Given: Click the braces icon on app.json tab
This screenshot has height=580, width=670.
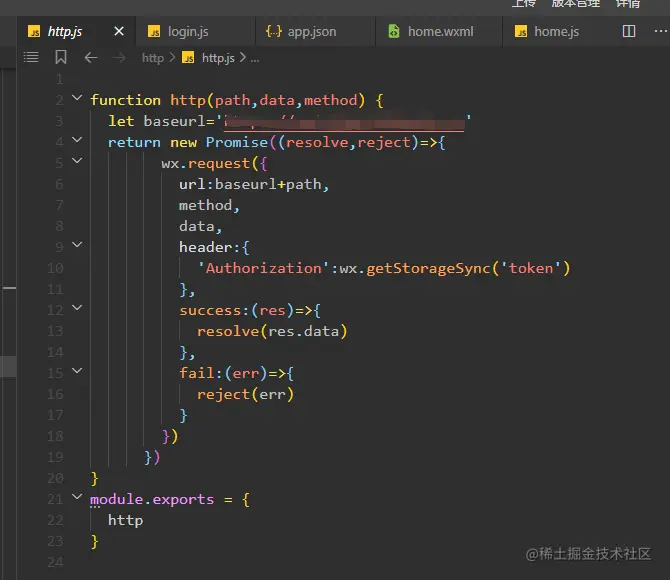Looking at the screenshot, I should coord(274,31).
